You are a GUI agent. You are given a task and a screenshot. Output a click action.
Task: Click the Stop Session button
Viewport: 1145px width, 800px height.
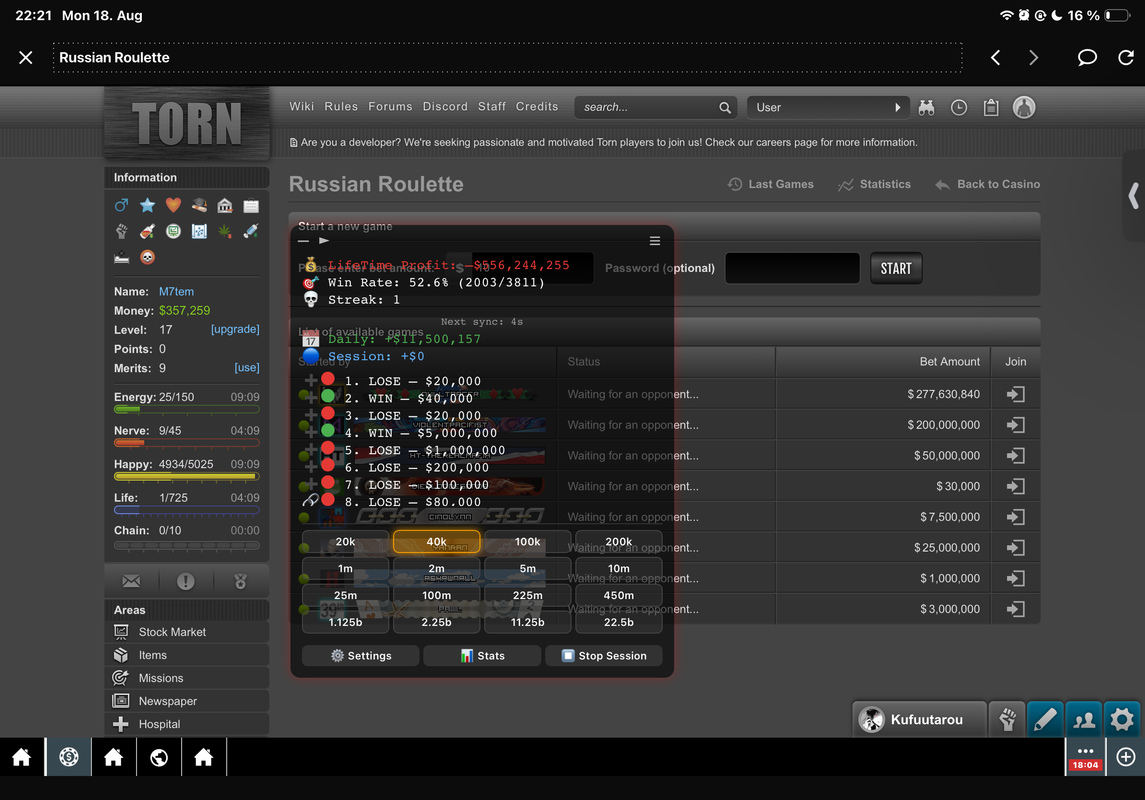click(x=604, y=655)
